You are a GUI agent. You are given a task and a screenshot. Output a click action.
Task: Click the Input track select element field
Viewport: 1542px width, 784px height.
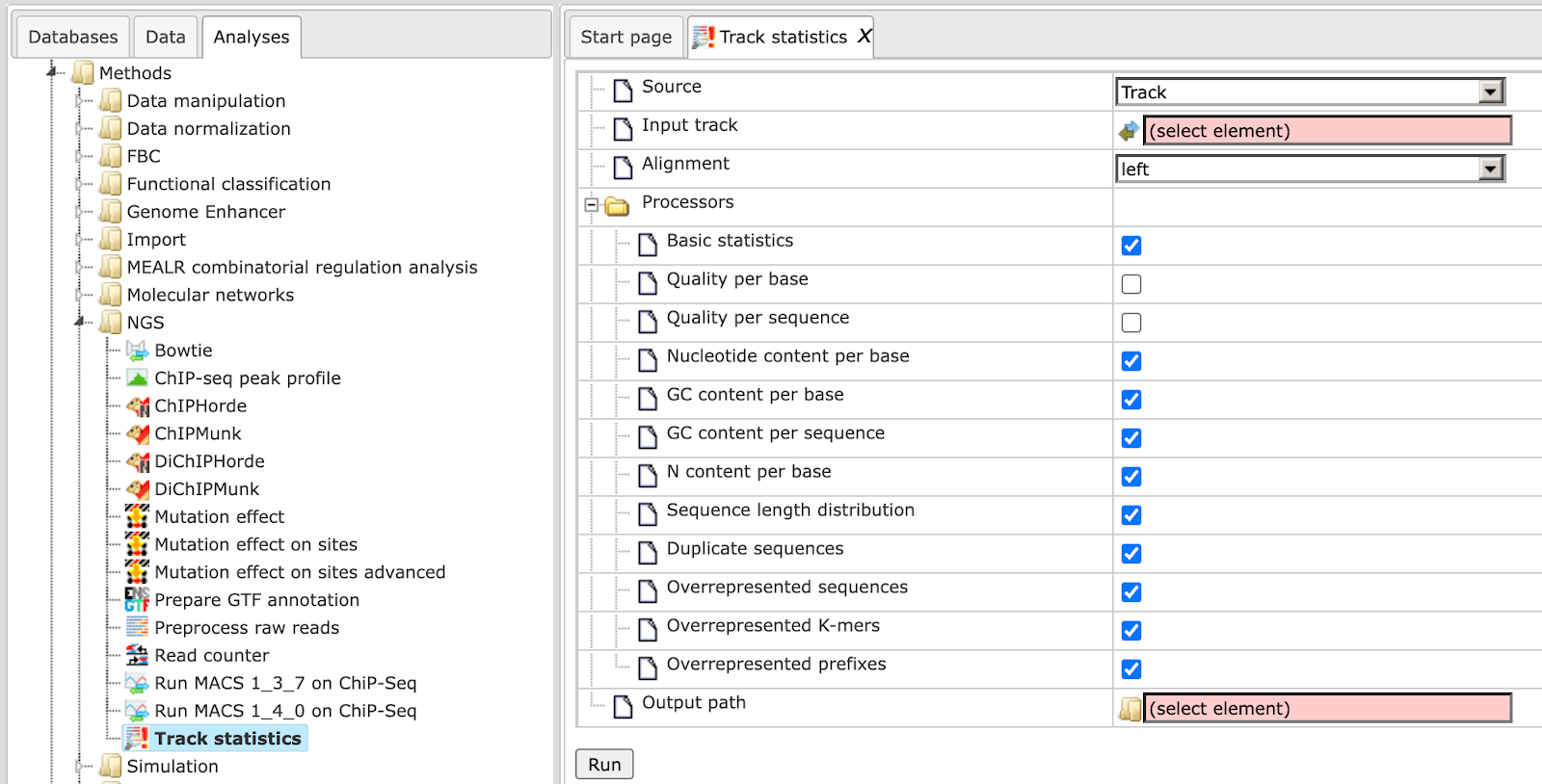point(1327,130)
